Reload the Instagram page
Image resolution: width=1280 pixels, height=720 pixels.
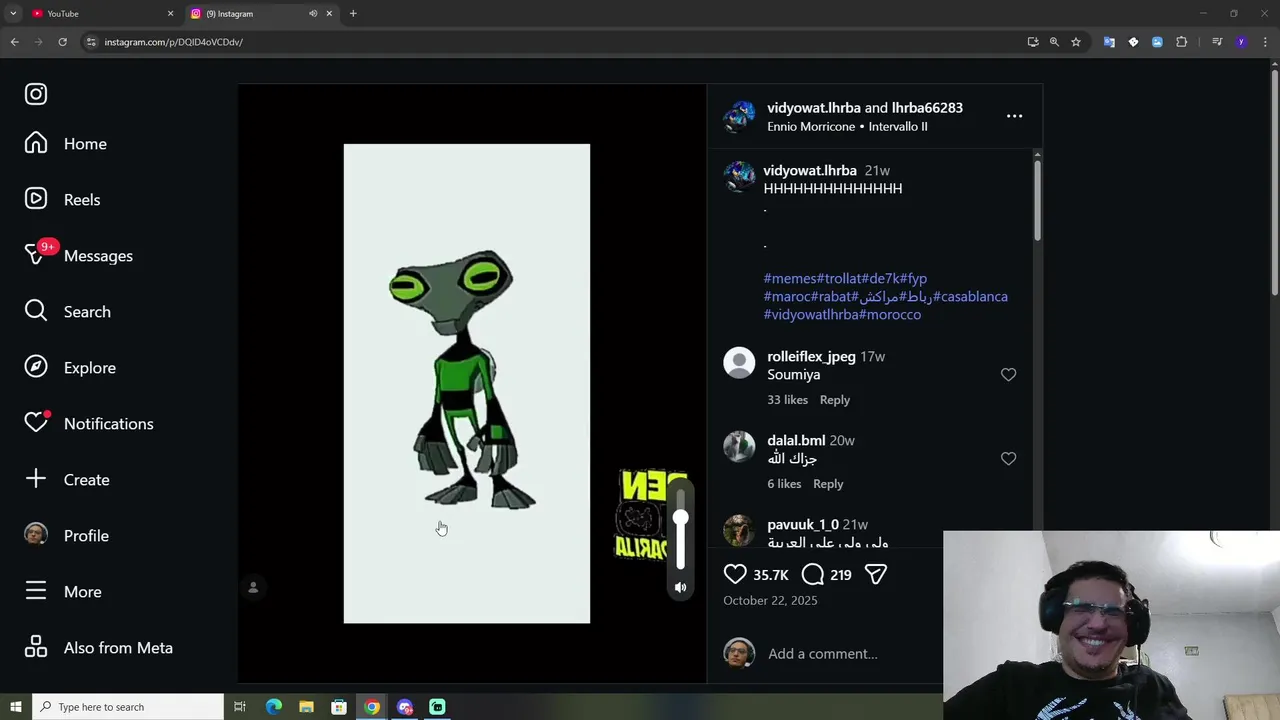(62, 42)
